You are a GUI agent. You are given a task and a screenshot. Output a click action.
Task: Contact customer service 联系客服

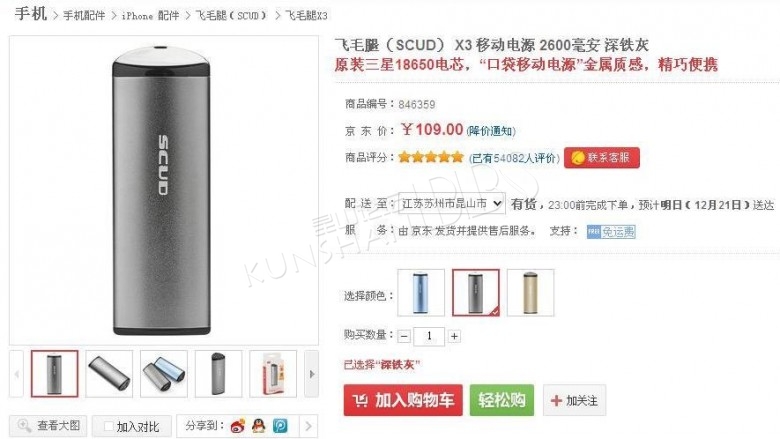tap(602, 158)
